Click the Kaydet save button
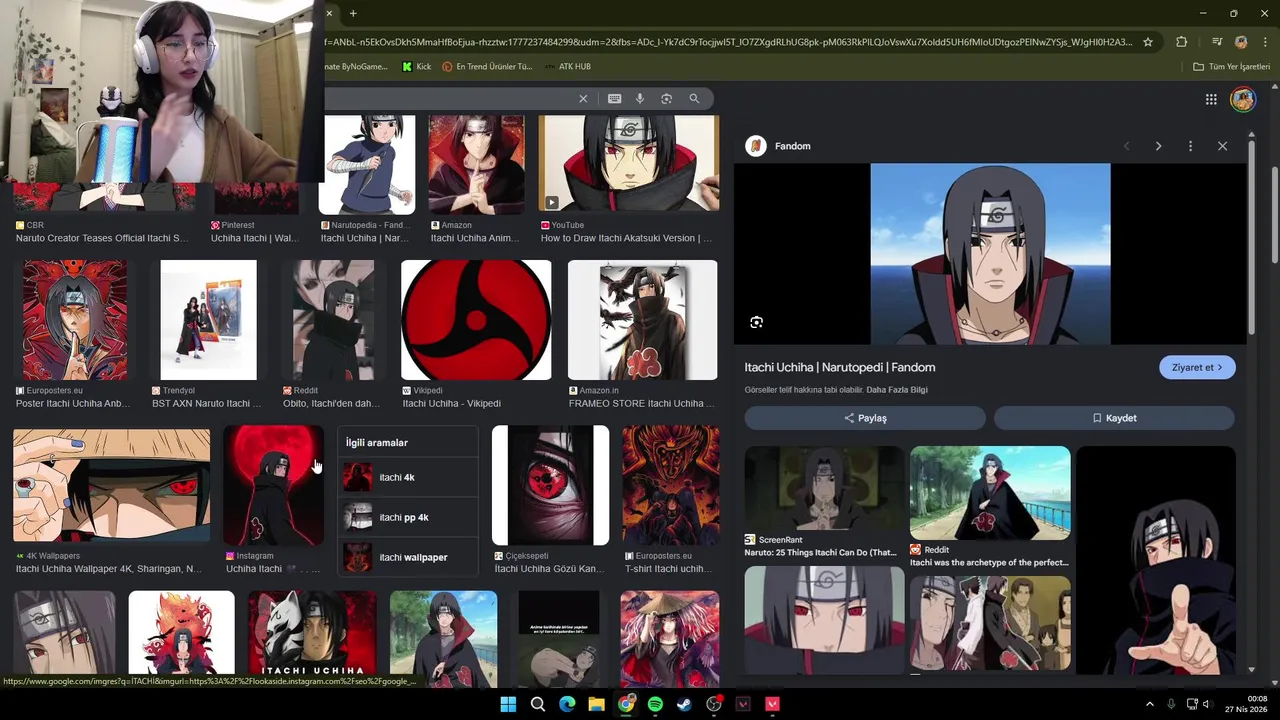The height and width of the screenshot is (720, 1280). click(x=1114, y=418)
